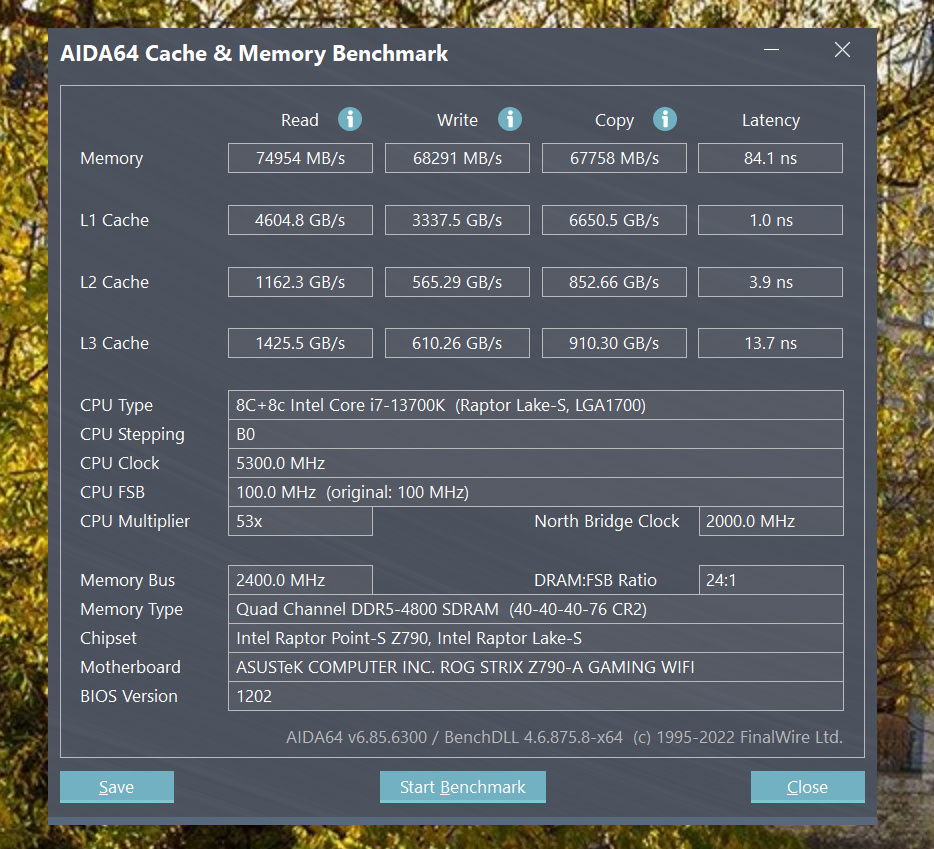Image resolution: width=934 pixels, height=849 pixels.
Task: Click the CPU Type label
Action: pyautogui.click(x=116, y=406)
